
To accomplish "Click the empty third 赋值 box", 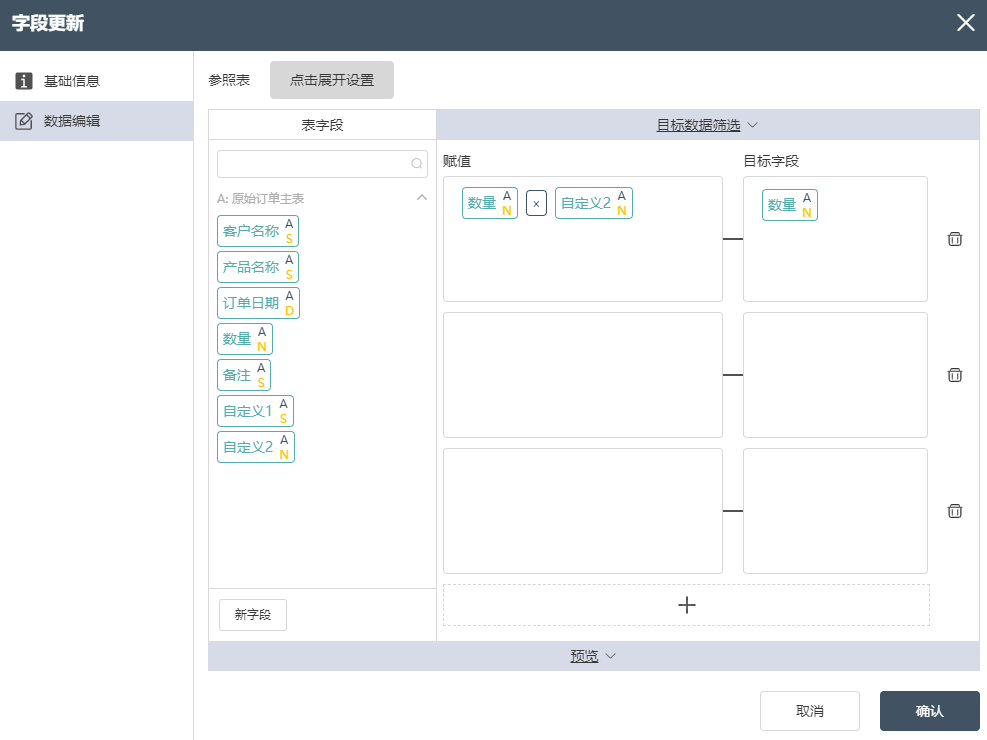I will click(x=583, y=511).
